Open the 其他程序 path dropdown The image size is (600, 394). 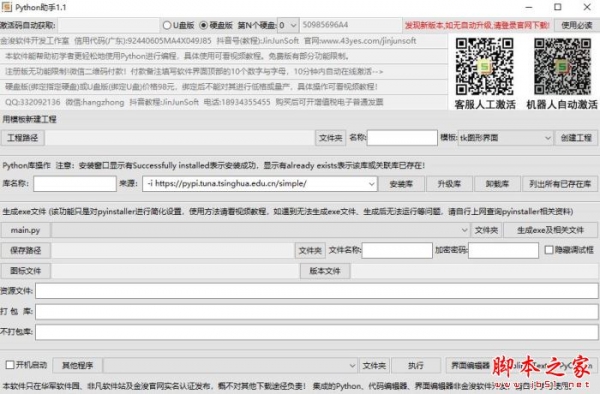(230, 365)
